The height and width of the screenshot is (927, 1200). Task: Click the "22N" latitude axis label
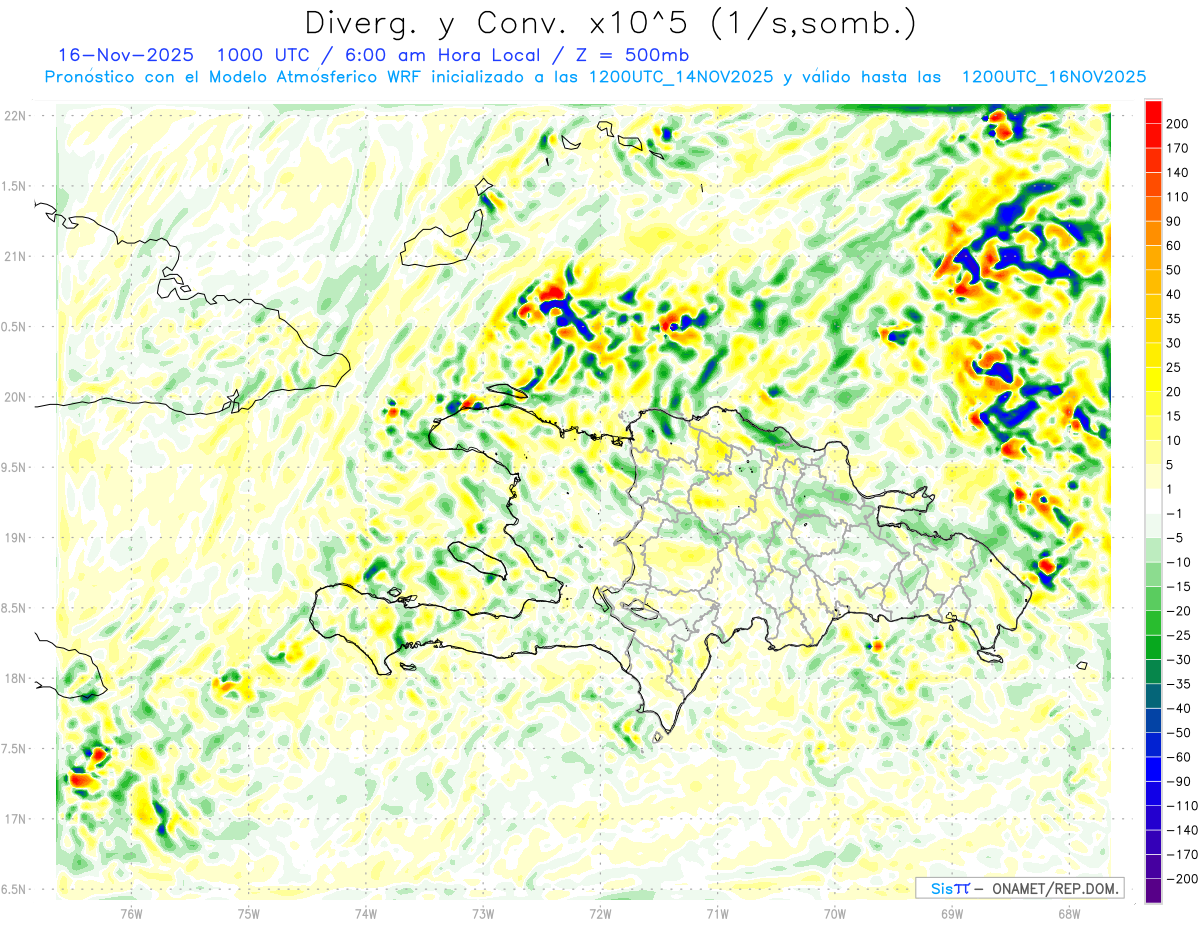(x=16, y=116)
